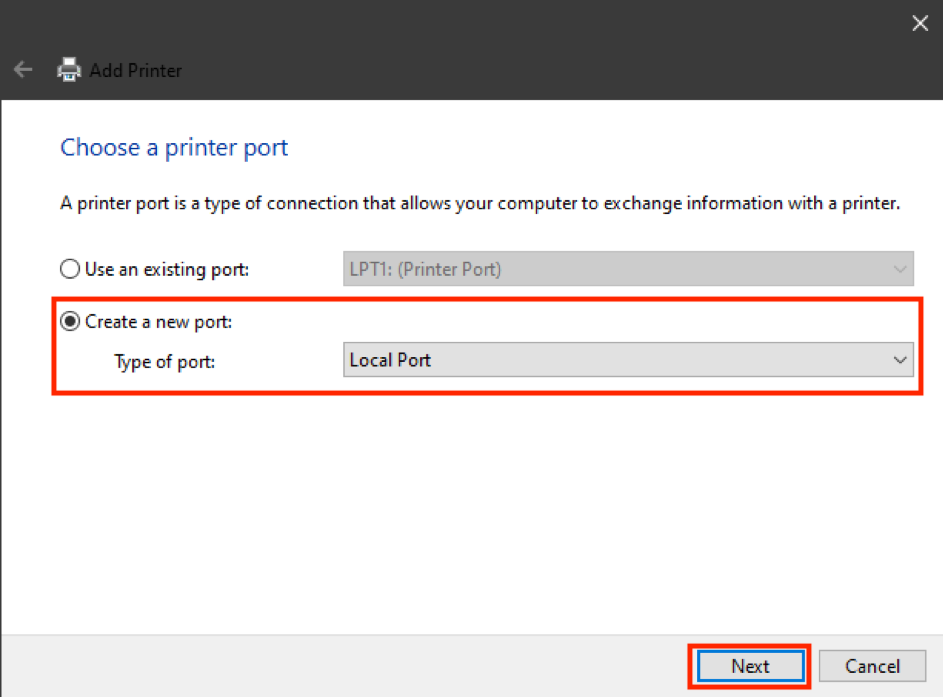Cancel the printer port setup
The height and width of the screenshot is (697, 943).
872,666
